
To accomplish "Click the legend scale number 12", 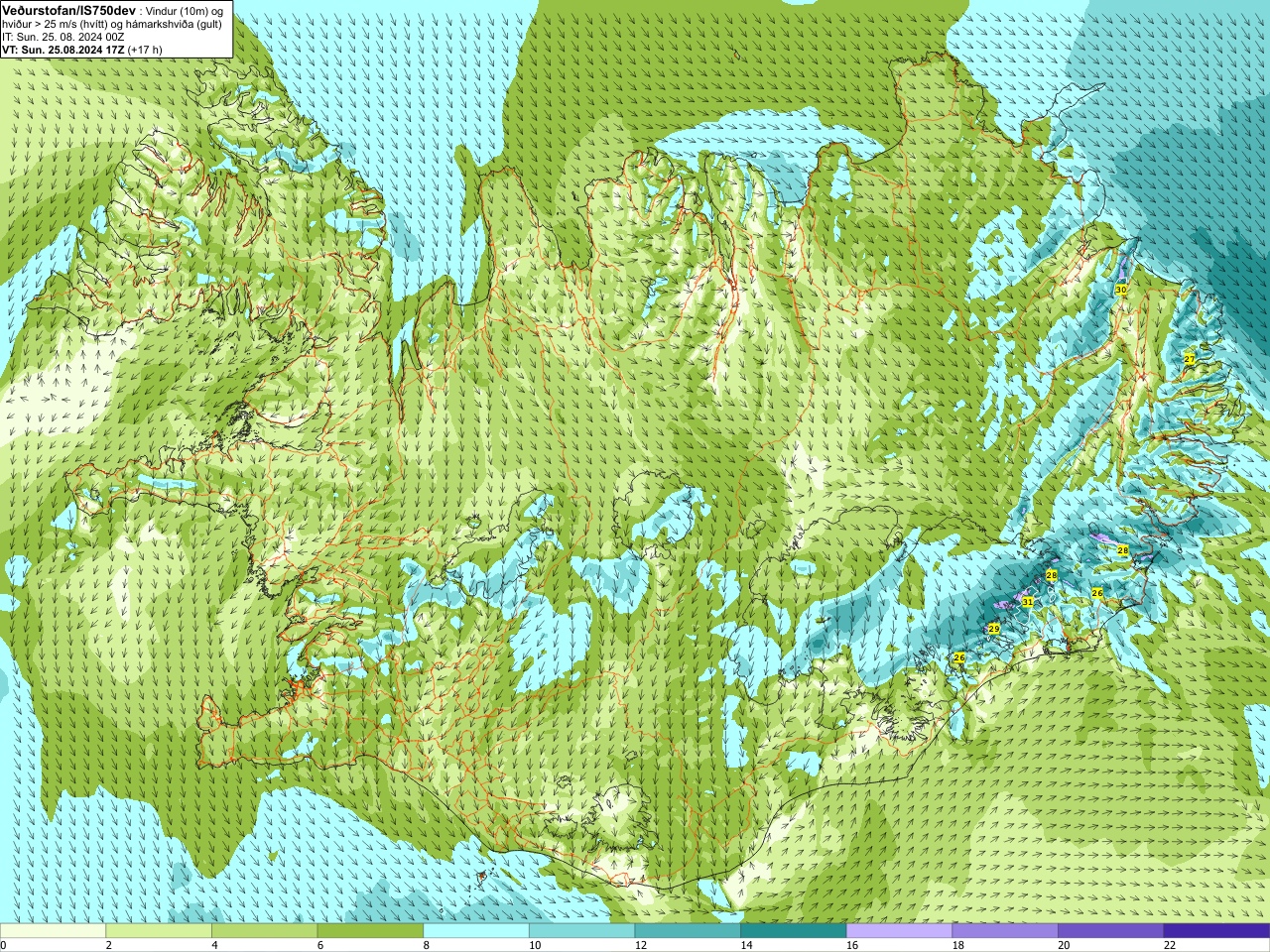I will pyautogui.click(x=640, y=945).
